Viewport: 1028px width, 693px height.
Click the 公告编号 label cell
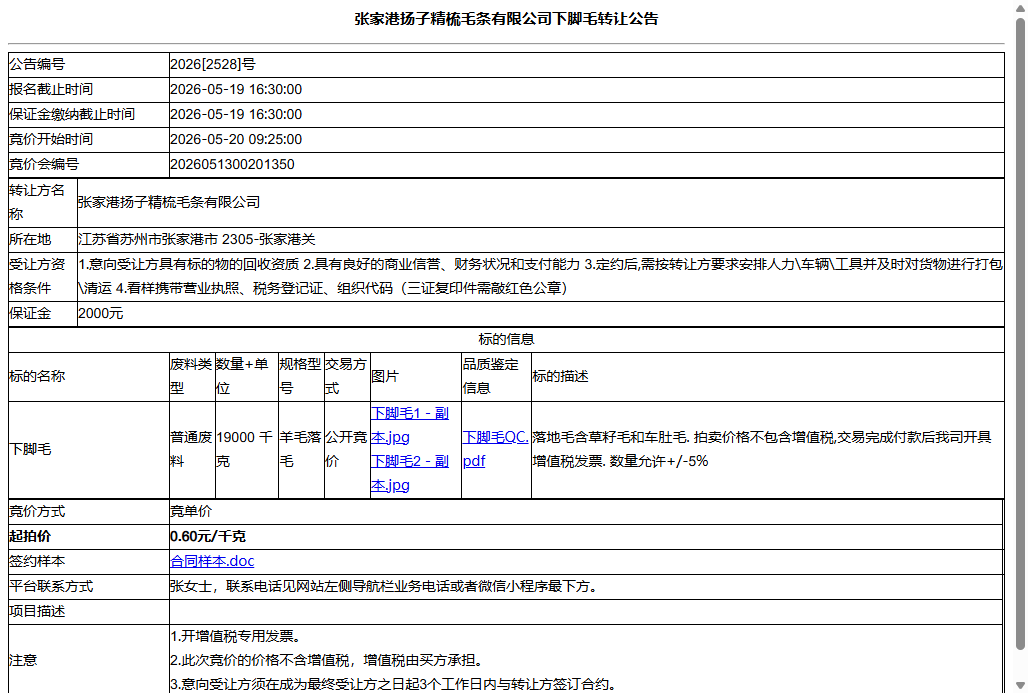(89, 64)
